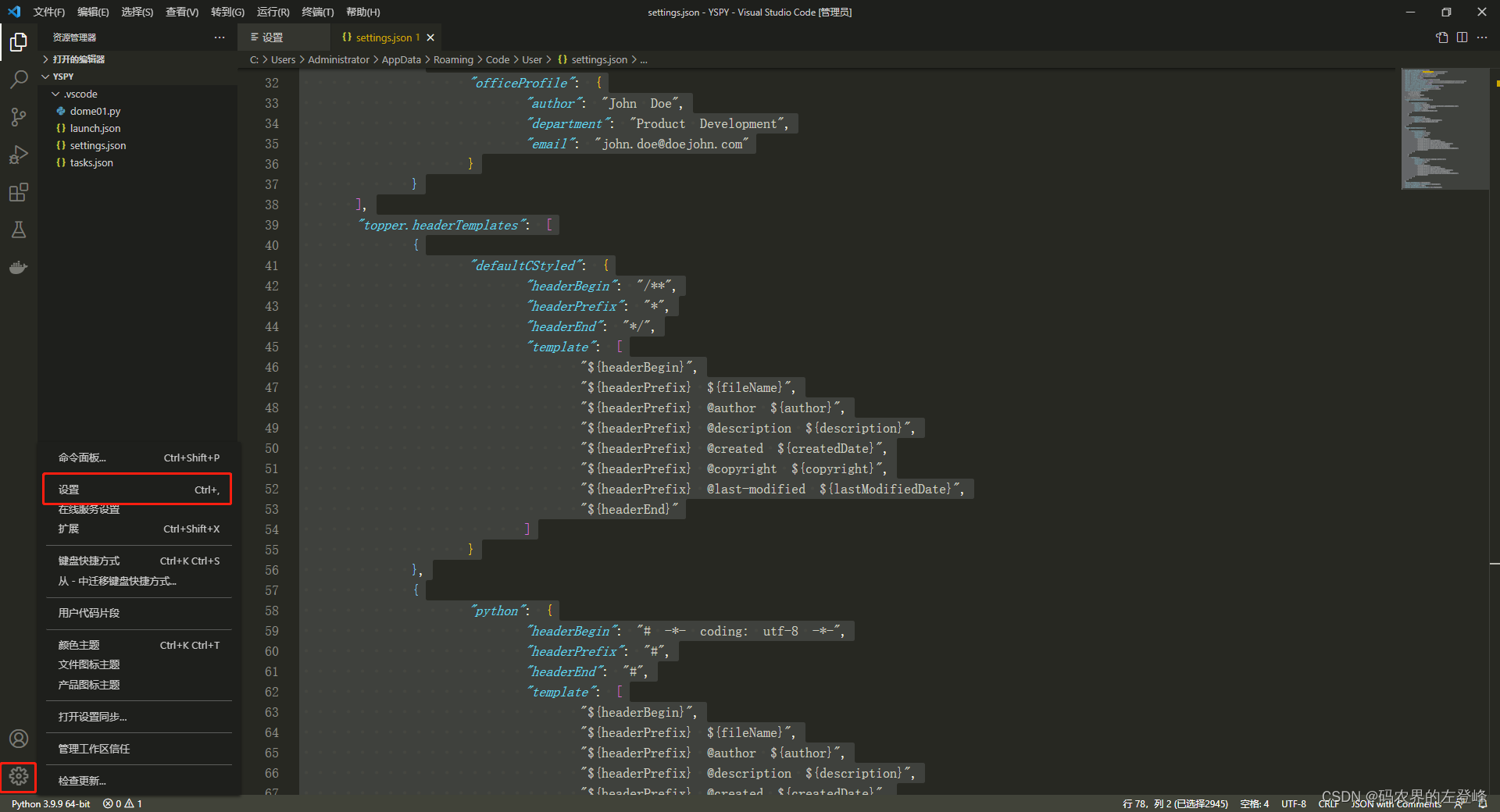Click the minimap code overview

[1444, 129]
